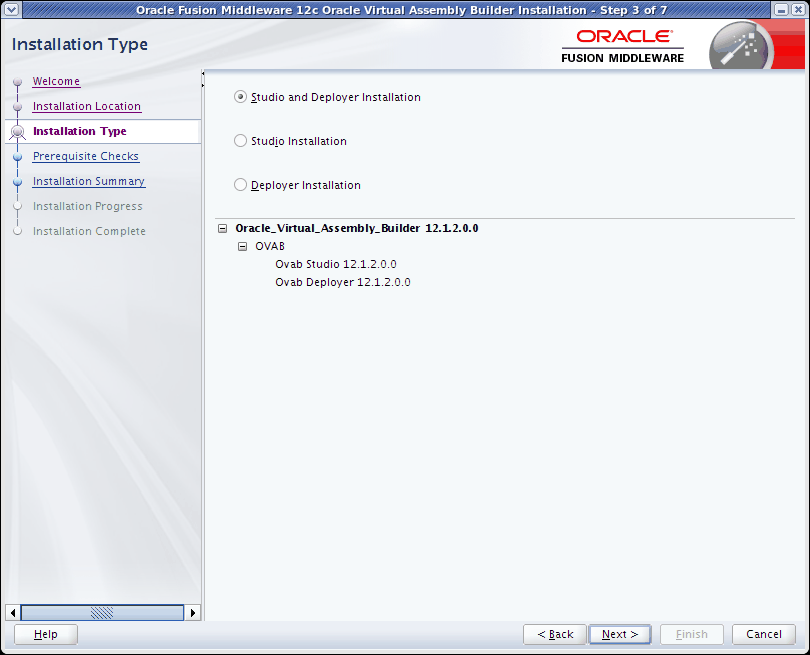Choose the Studio Installation option
The image size is (810, 655).
[x=240, y=141]
